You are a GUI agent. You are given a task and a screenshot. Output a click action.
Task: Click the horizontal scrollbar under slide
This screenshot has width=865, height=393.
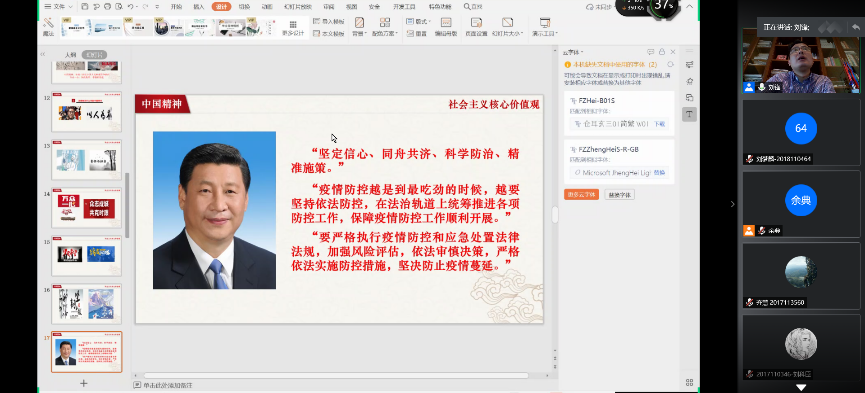coord(336,375)
